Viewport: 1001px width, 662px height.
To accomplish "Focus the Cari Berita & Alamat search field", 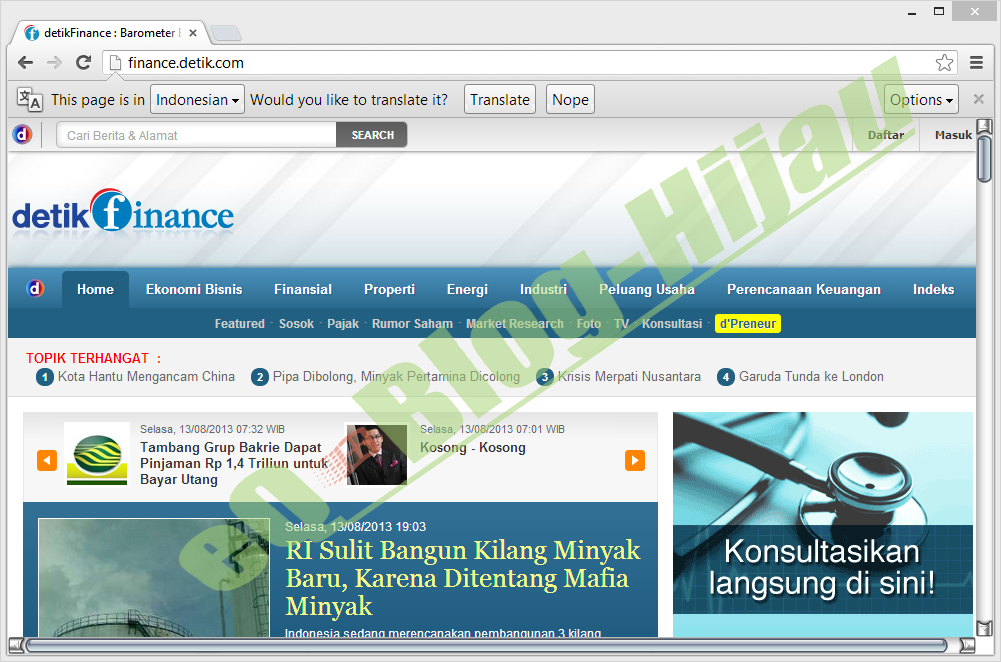I will pyautogui.click(x=197, y=135).
